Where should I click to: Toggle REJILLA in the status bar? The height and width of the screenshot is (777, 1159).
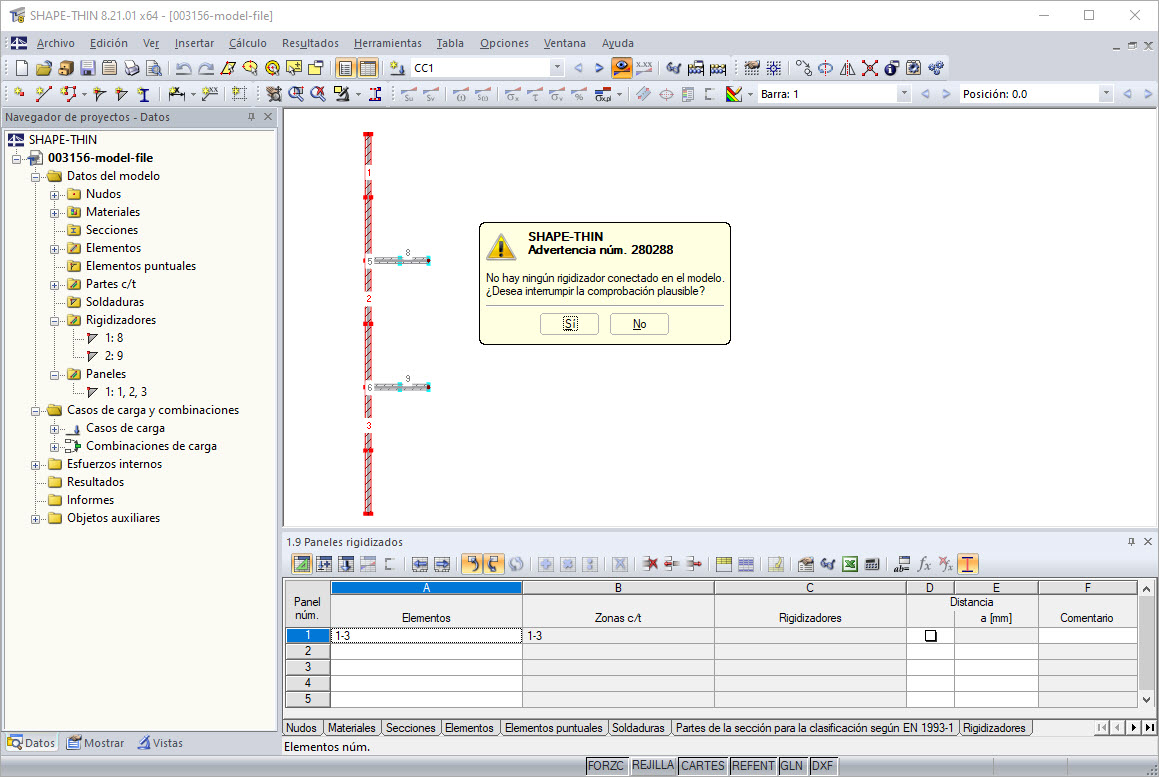click(653, 766)
